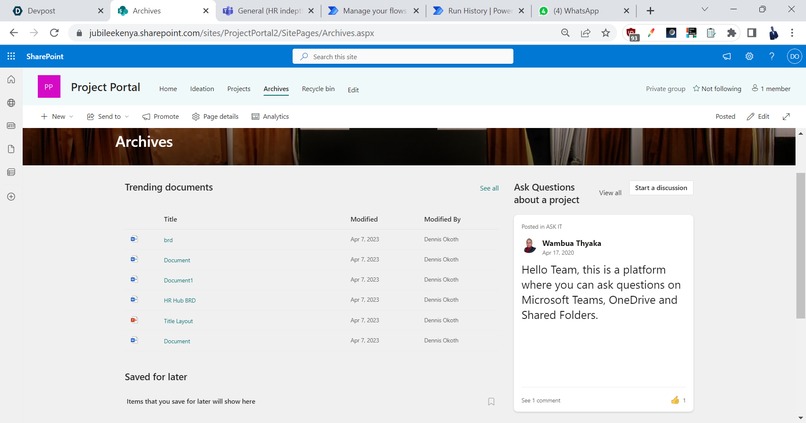806x423 pixels.
Task: Click the bookmark icon under Saved for later
Action: click(x=491, y=401)
